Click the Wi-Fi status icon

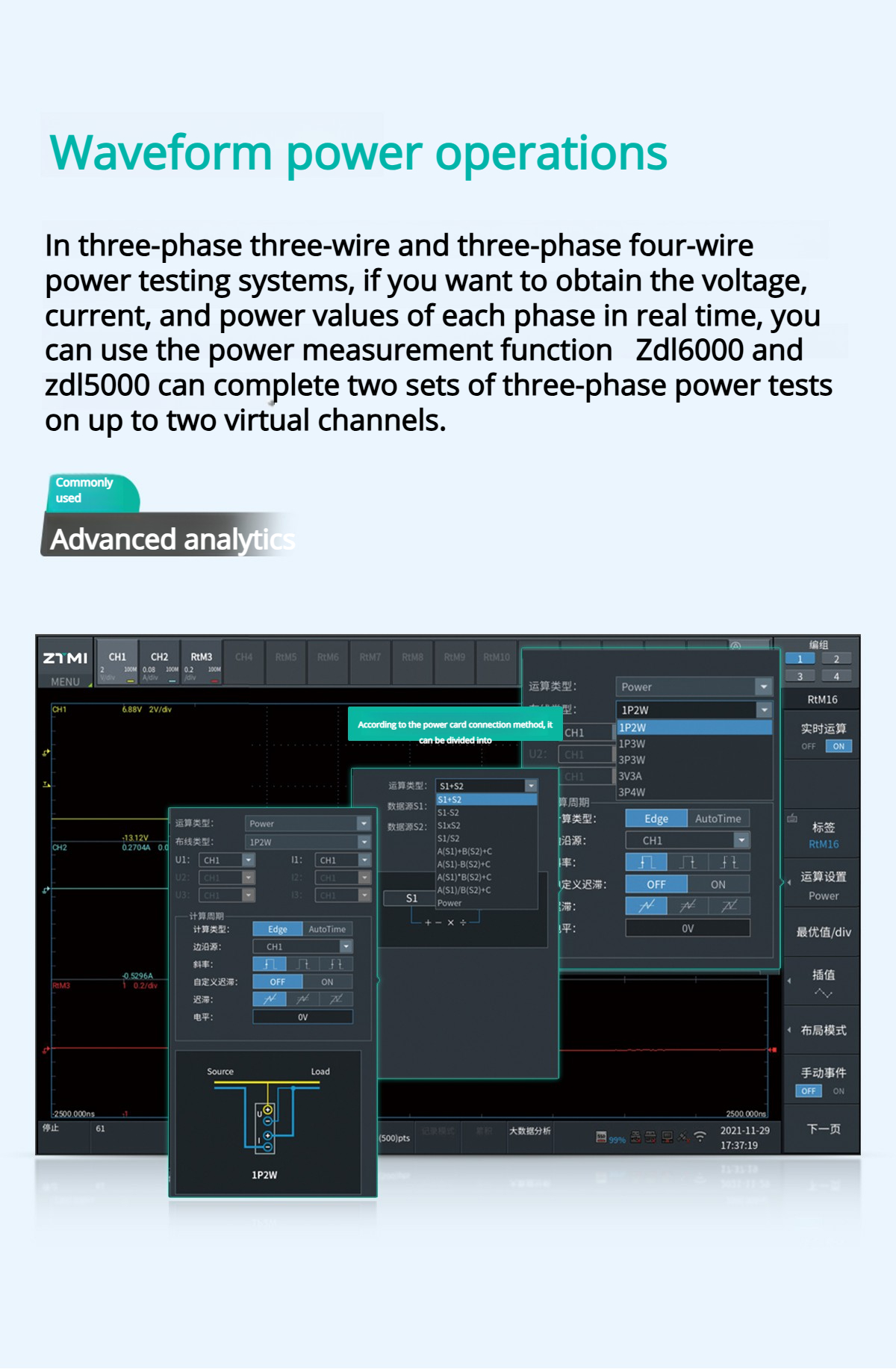tap(700, 1137)
